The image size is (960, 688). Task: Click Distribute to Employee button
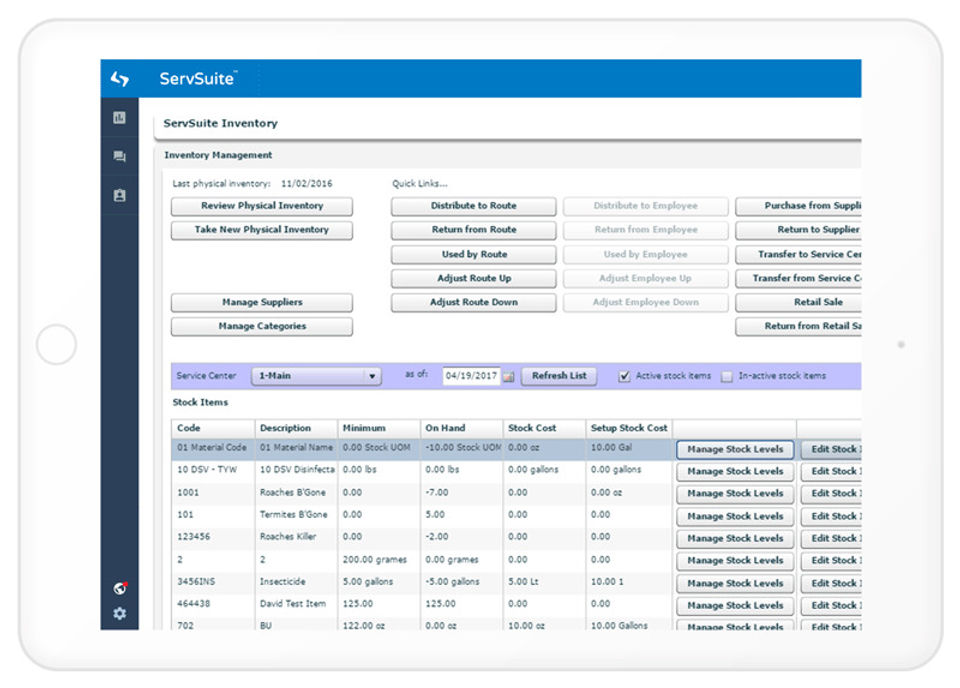click(645, 206)
